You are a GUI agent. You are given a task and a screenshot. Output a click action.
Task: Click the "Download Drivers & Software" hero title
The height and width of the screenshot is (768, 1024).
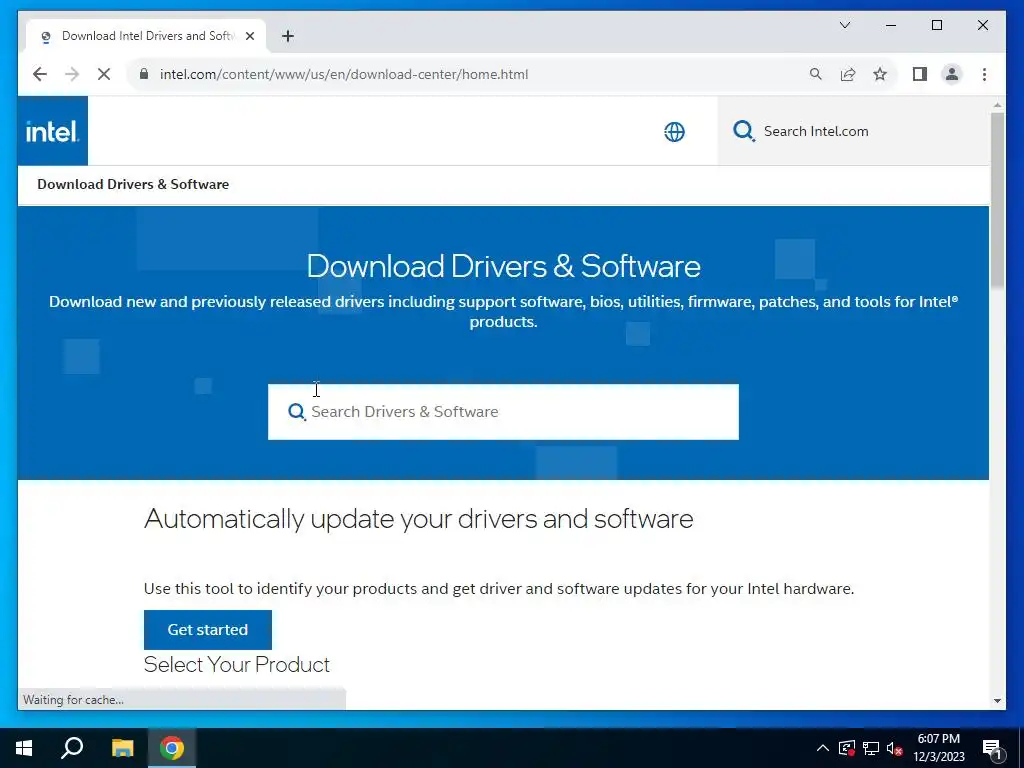[x=504, y=266]
